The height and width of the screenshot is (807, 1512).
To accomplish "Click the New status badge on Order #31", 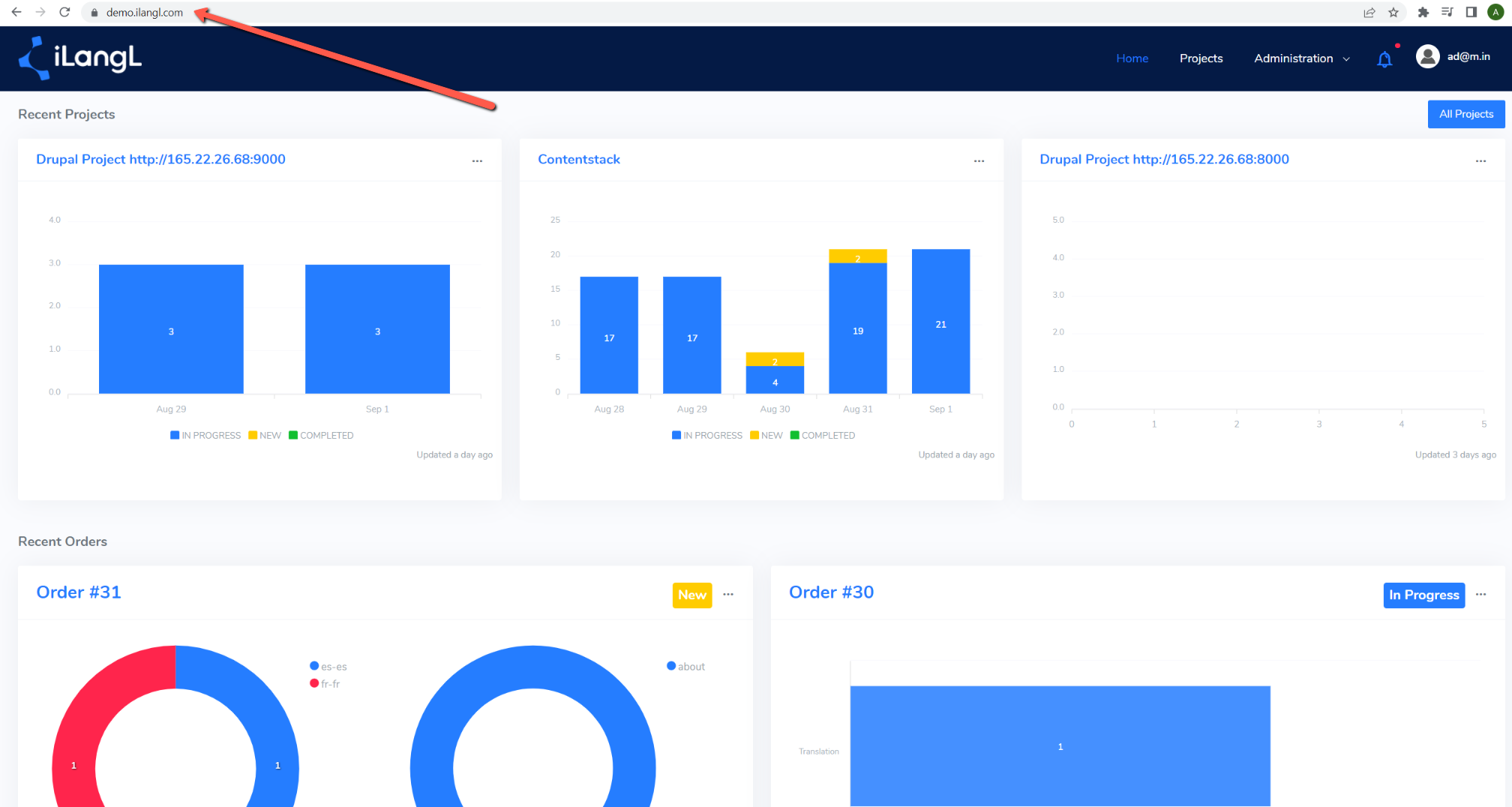I will [691, 595].
